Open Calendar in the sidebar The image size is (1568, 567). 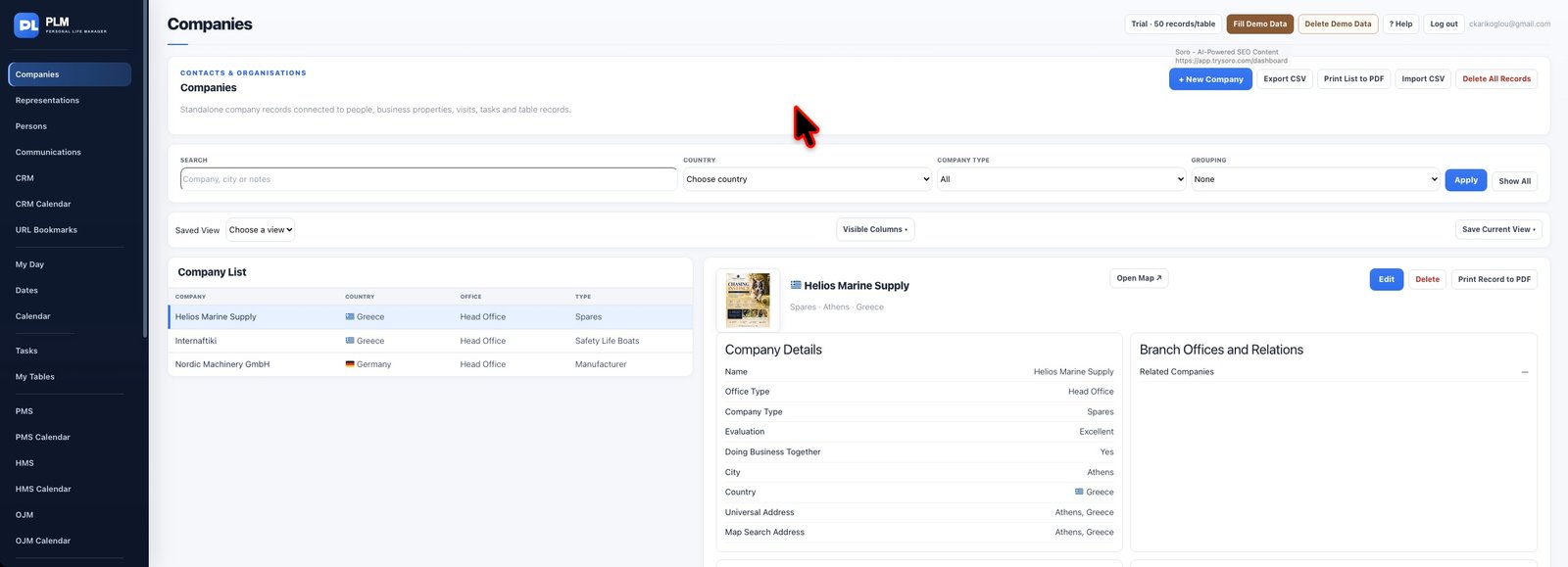(32, 316)
